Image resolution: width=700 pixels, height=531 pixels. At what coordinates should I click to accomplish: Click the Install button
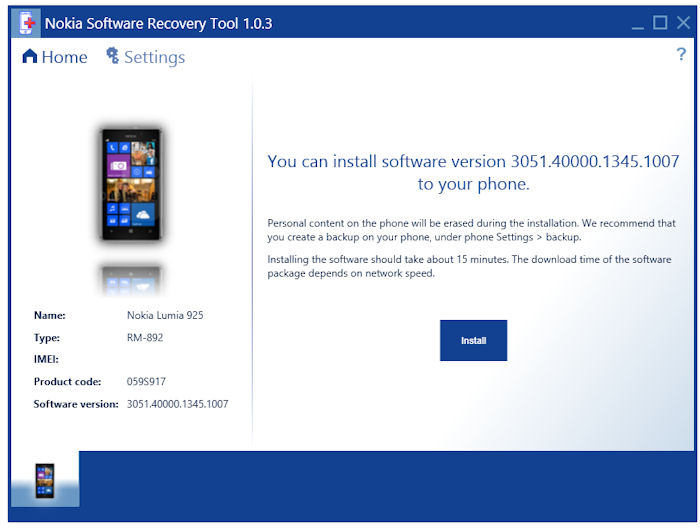pos(473,340)
